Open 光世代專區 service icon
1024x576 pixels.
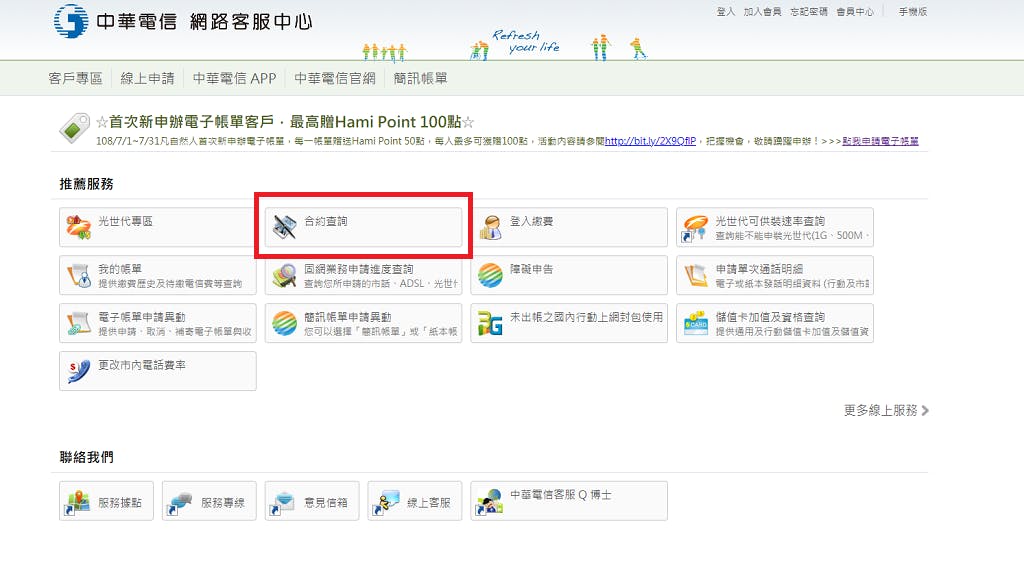coord(79,227)
